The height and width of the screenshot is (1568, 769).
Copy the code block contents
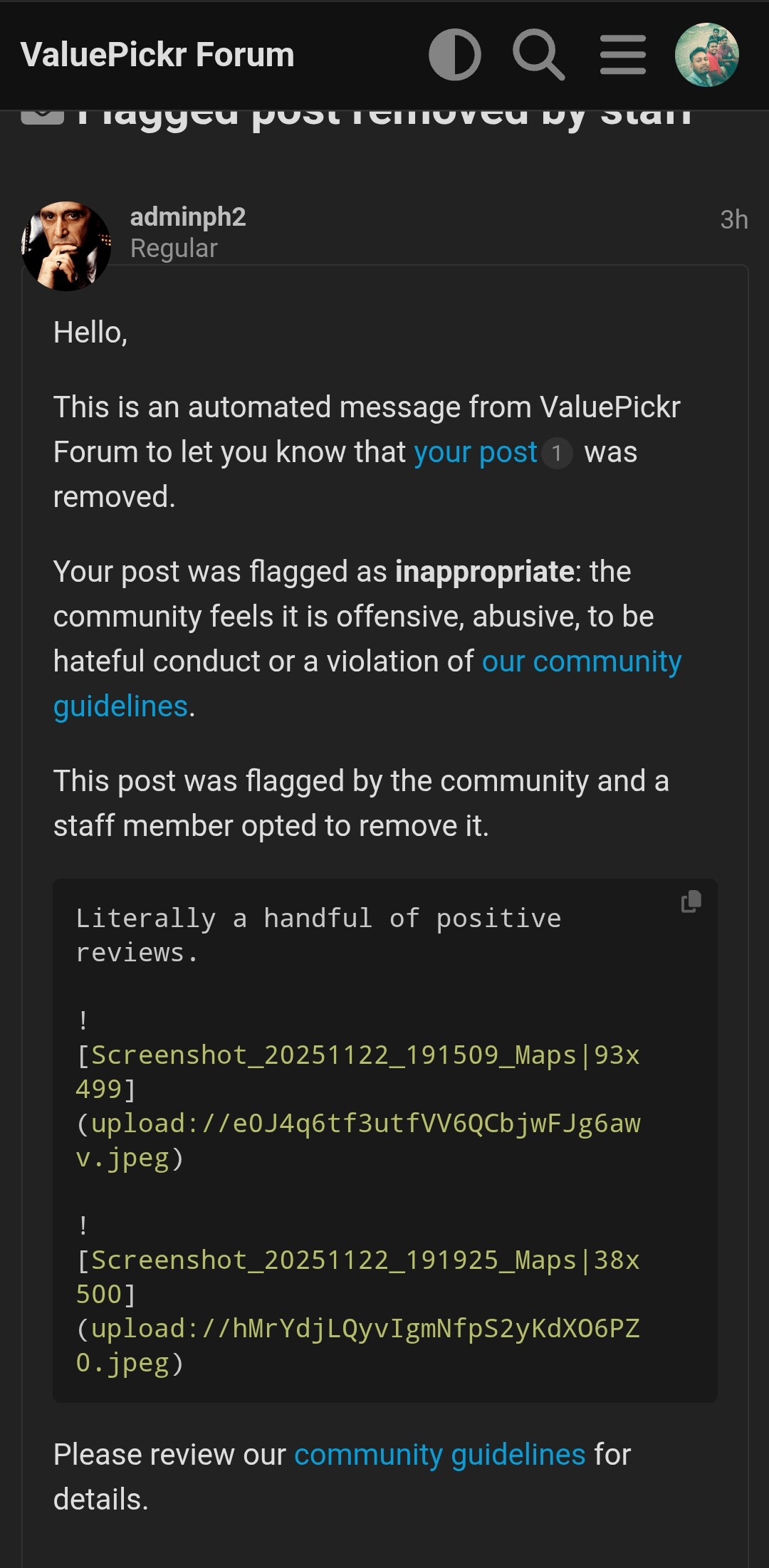click(x=691, y=901)
